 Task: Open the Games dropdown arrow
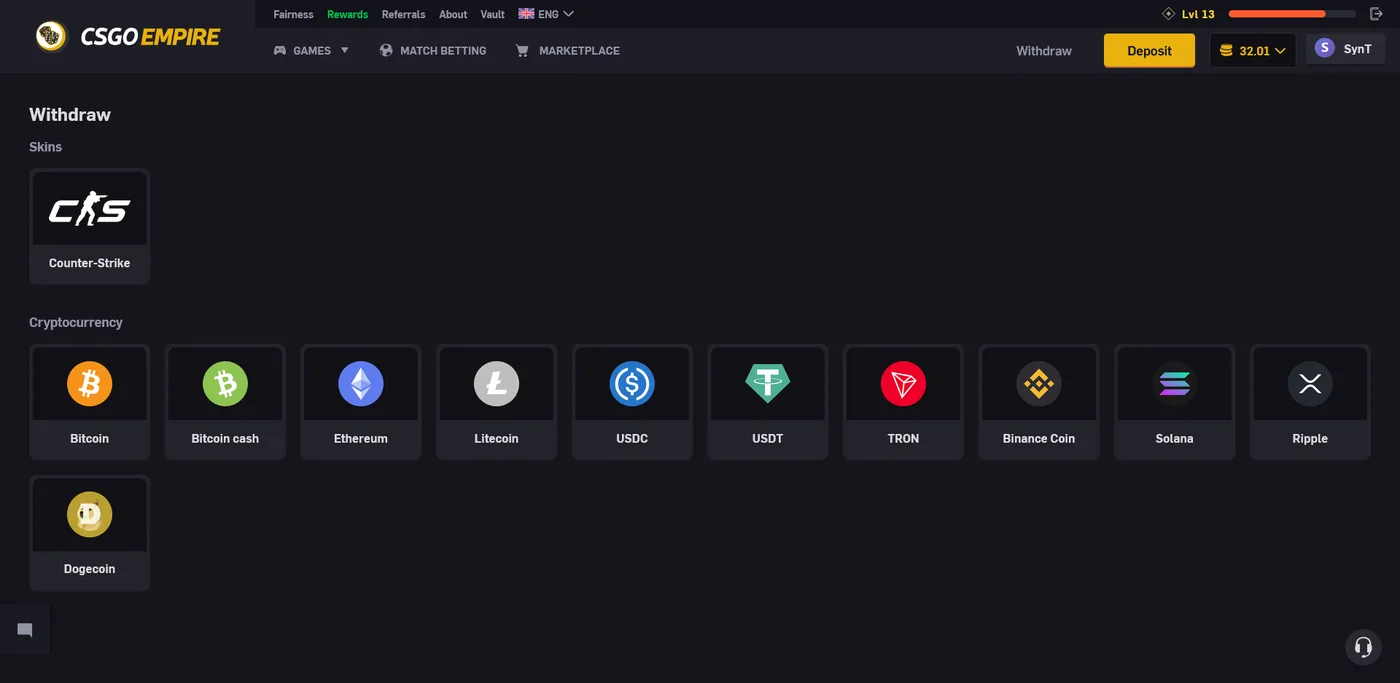[345, 50]
